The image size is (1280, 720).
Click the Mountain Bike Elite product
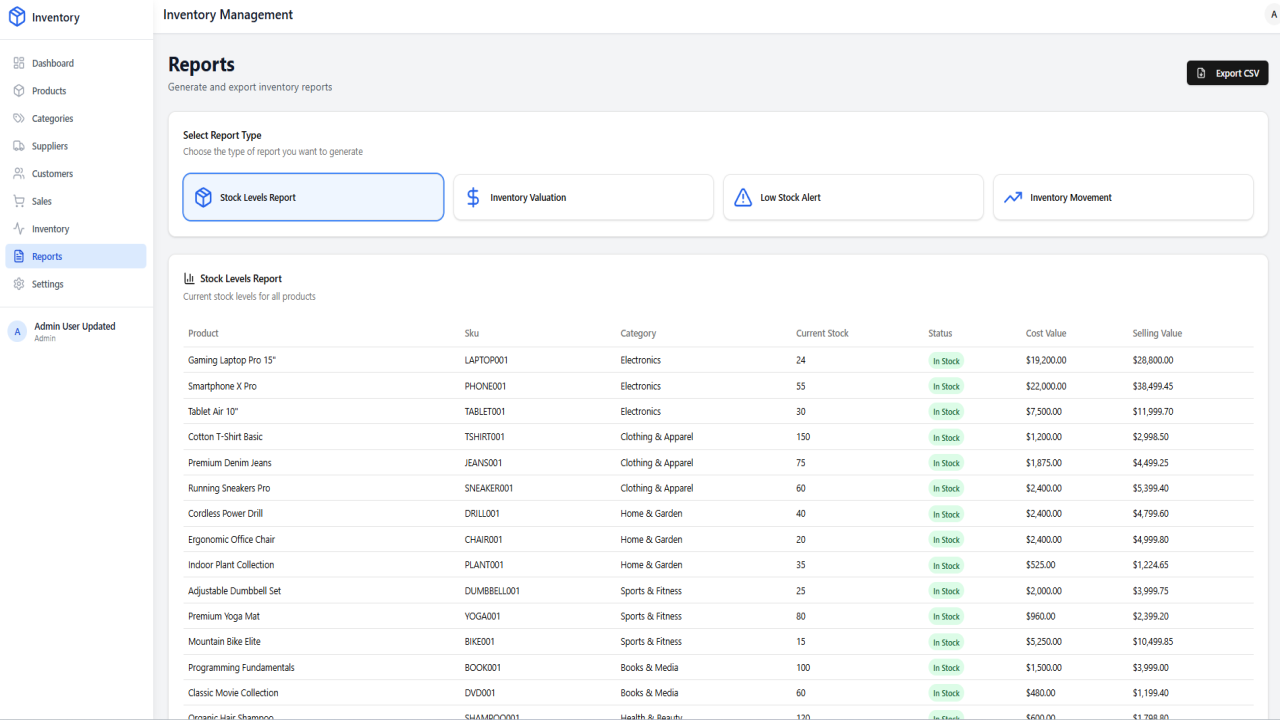coord(224,642)
